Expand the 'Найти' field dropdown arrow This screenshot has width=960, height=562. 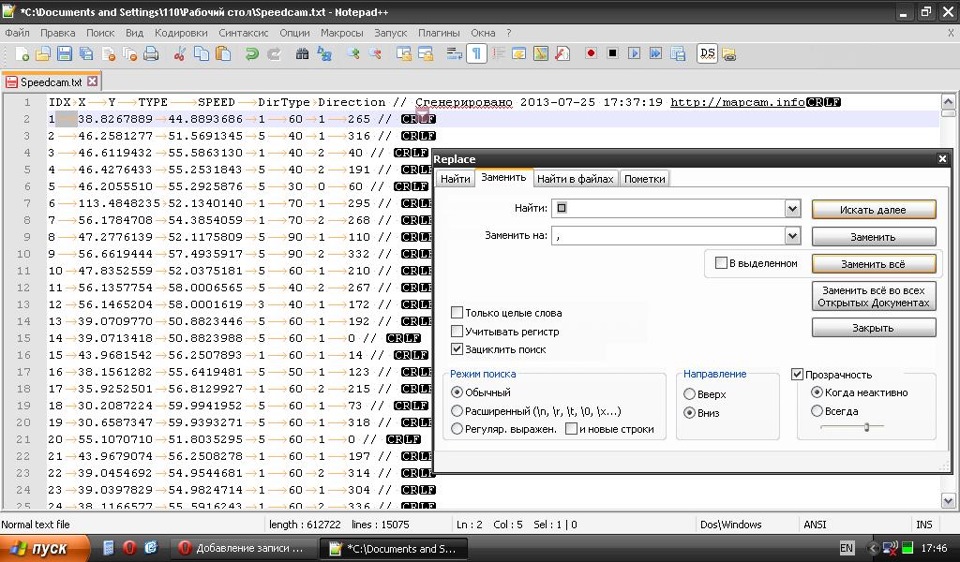tap(792, 209)
